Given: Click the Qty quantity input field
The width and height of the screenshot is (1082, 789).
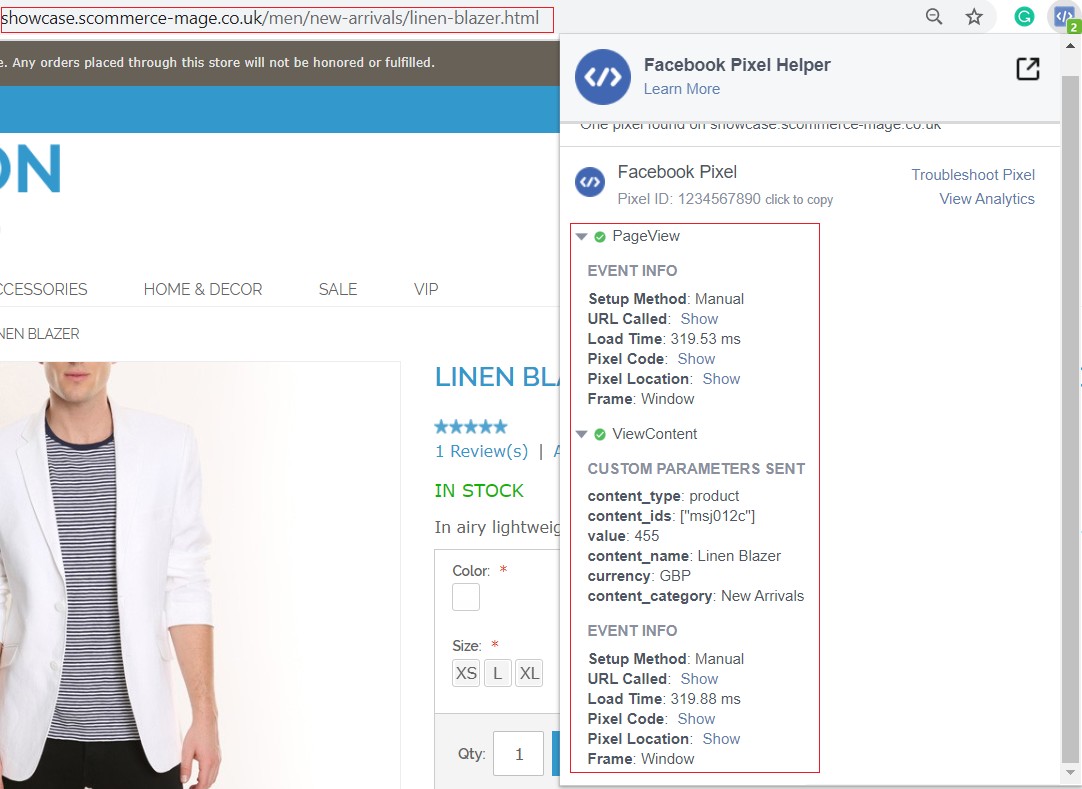Looking at the screenshot, I should click(x=518, y=754).
